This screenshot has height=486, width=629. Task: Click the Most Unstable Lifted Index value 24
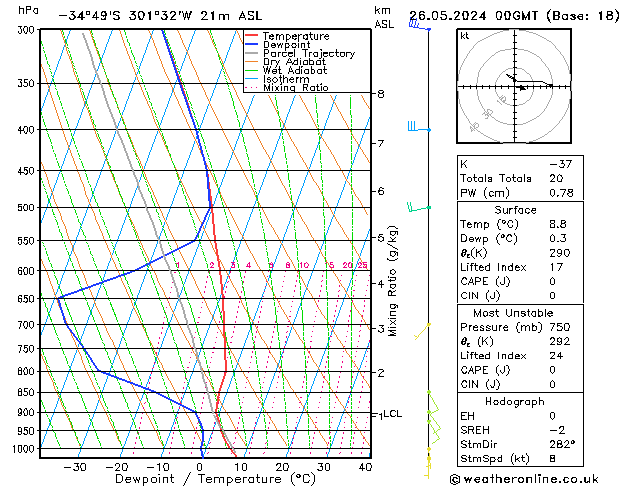point(556,356)
